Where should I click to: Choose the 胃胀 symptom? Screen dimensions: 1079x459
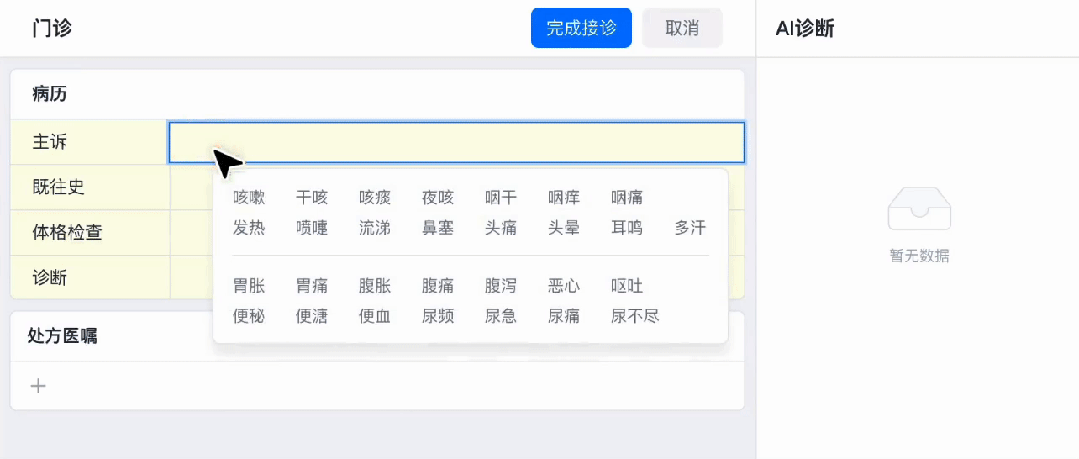coord(249,287)
